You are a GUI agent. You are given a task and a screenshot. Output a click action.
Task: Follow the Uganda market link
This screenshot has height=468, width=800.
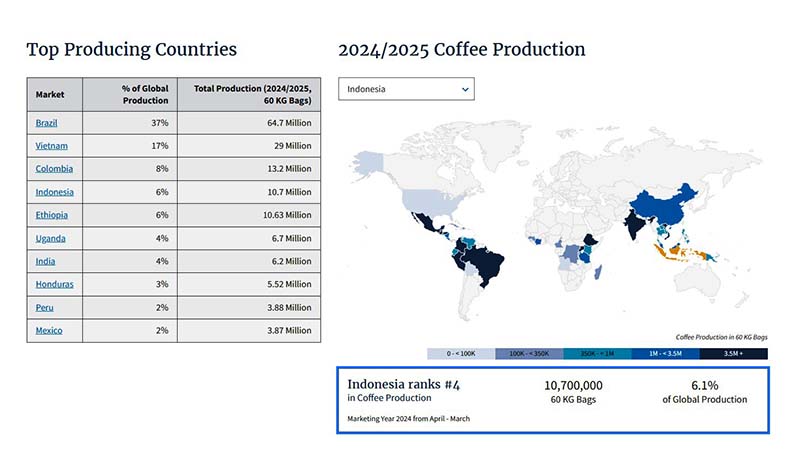(50, 238)
